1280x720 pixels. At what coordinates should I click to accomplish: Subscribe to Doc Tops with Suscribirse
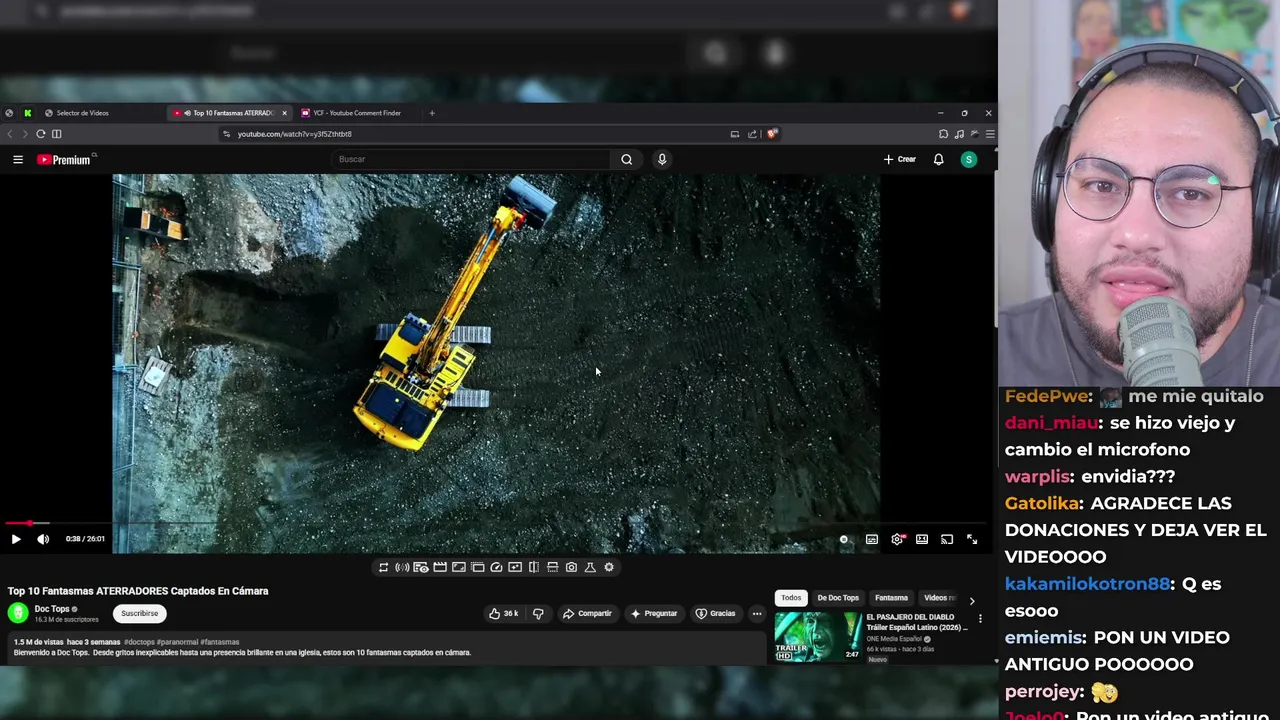[x=139, y=613]
